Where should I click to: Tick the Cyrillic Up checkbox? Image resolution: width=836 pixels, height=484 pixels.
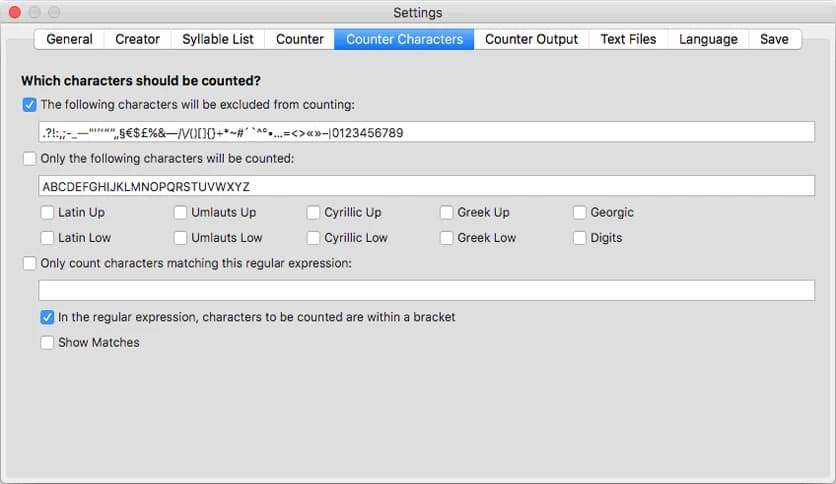click(x=314, y=212)
